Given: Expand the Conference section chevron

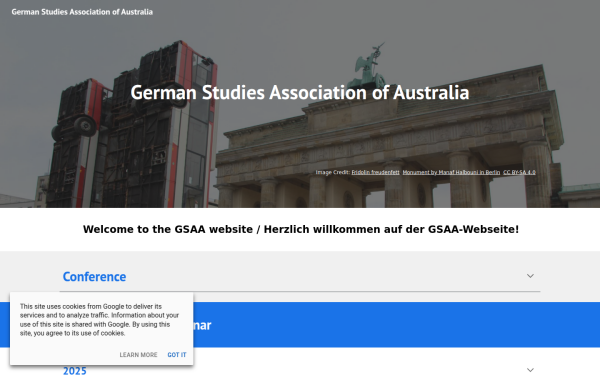Looking at the screenshot, I should [x=530, y=276].
